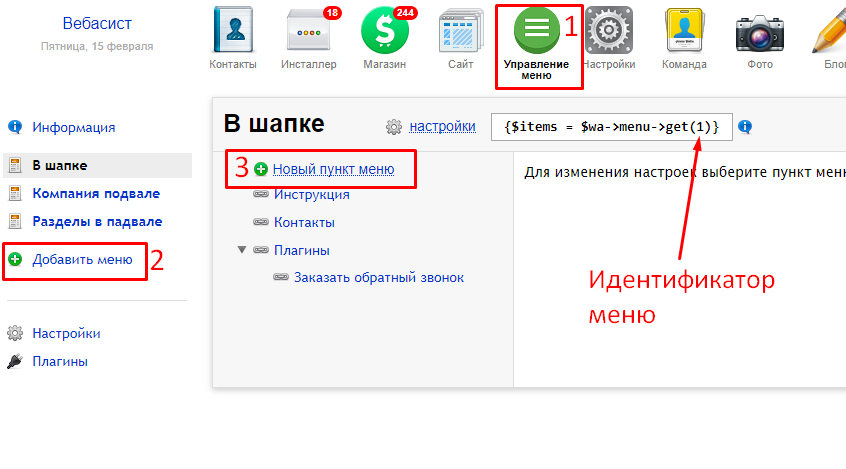Open the Контакты app icon
The image size is (846, 469).
pos(233,32)
